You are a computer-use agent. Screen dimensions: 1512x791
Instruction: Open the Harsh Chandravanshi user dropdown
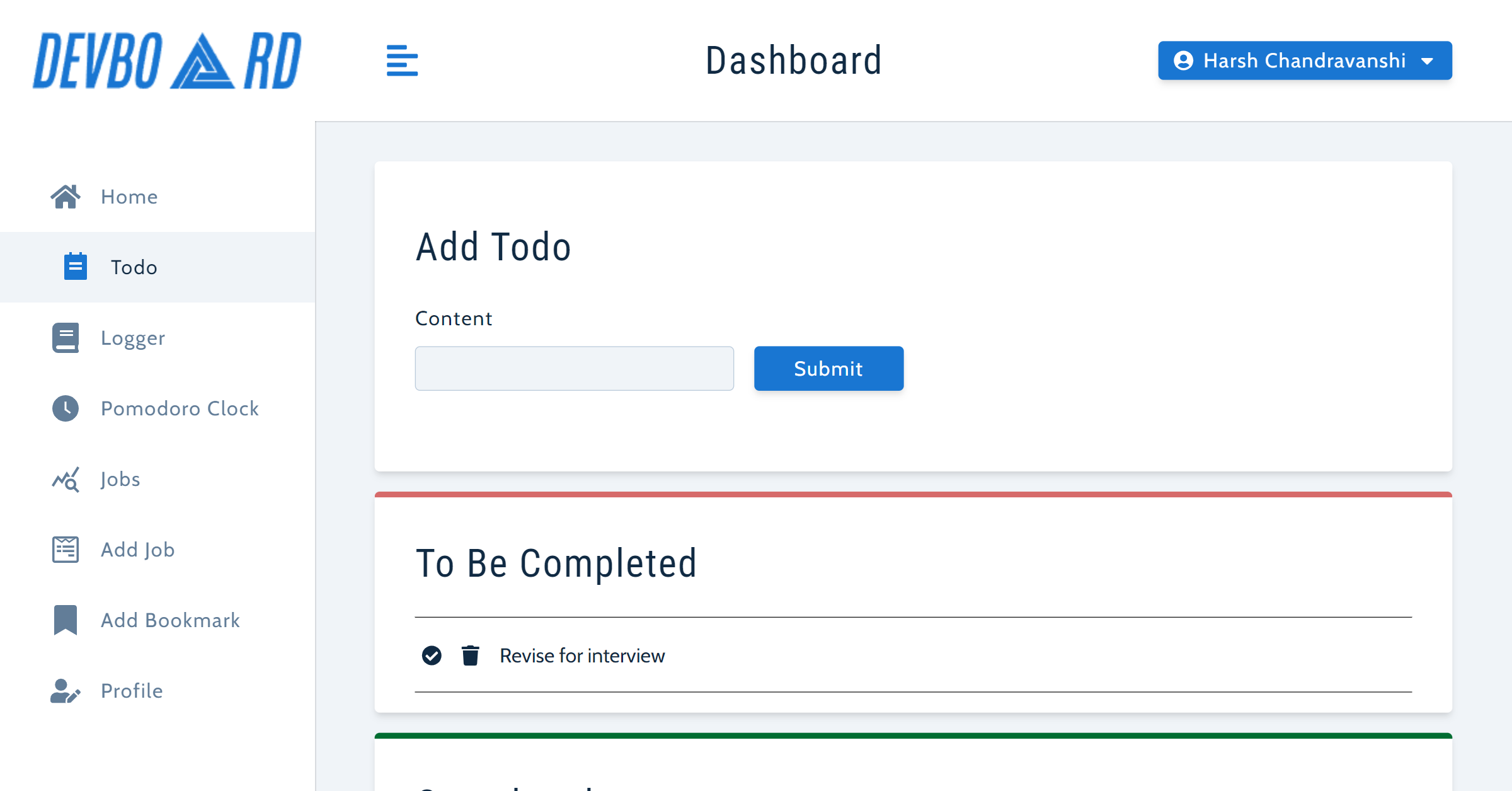pyautogui.click(x=1305, y=61)
